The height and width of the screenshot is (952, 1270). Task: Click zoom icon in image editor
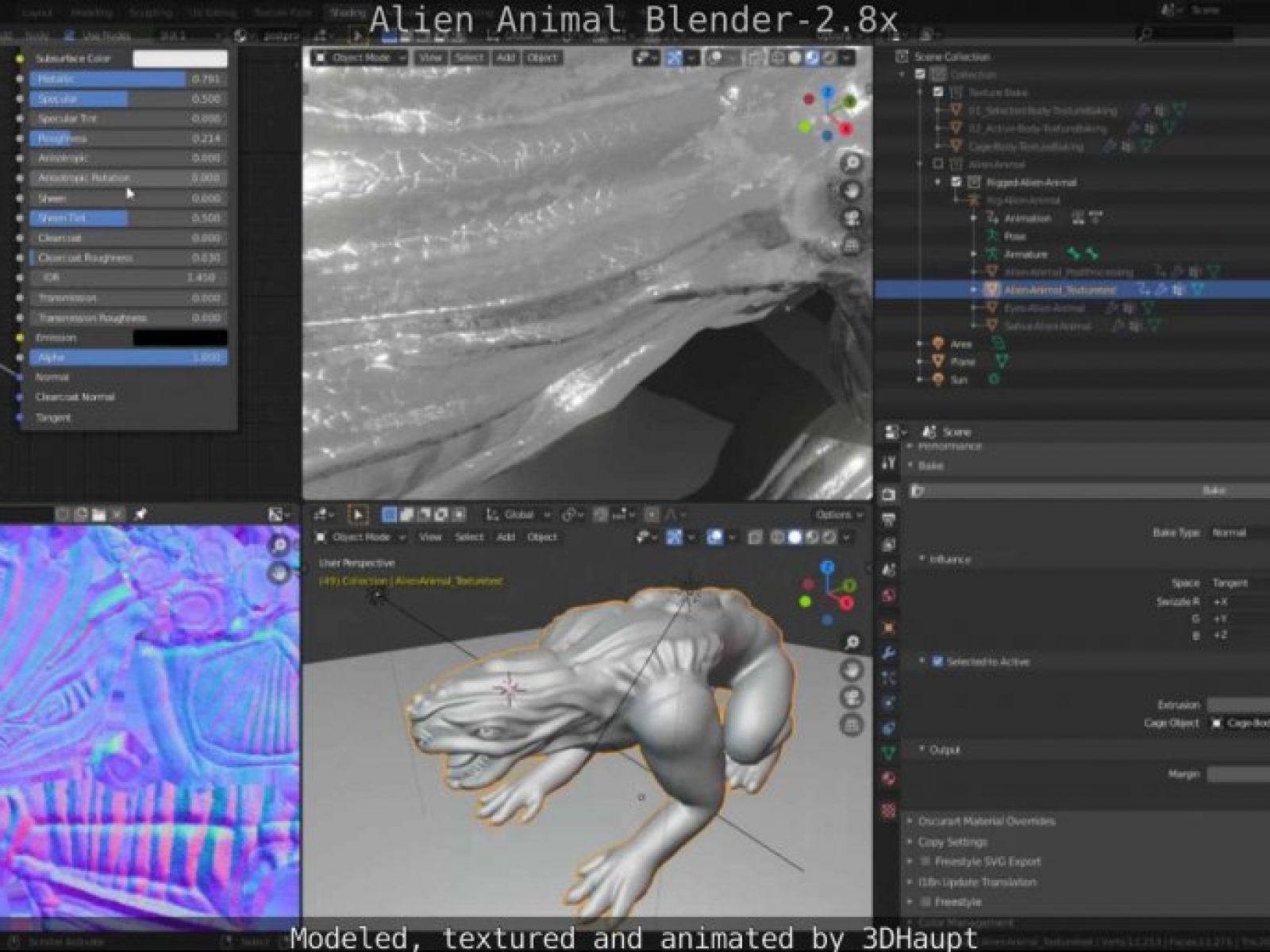click(x=279, y=545)
